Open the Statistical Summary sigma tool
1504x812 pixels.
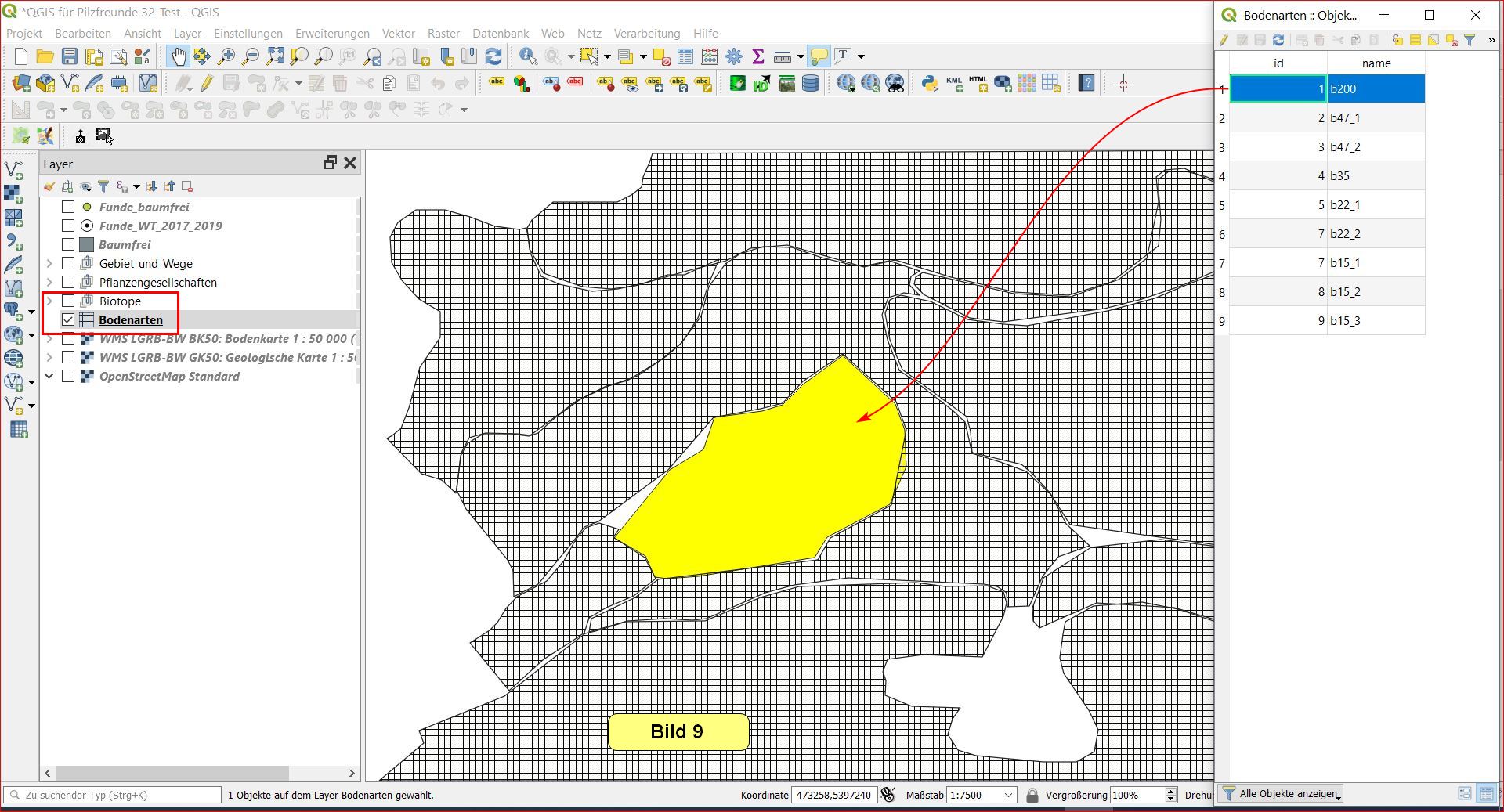(757, 56)
